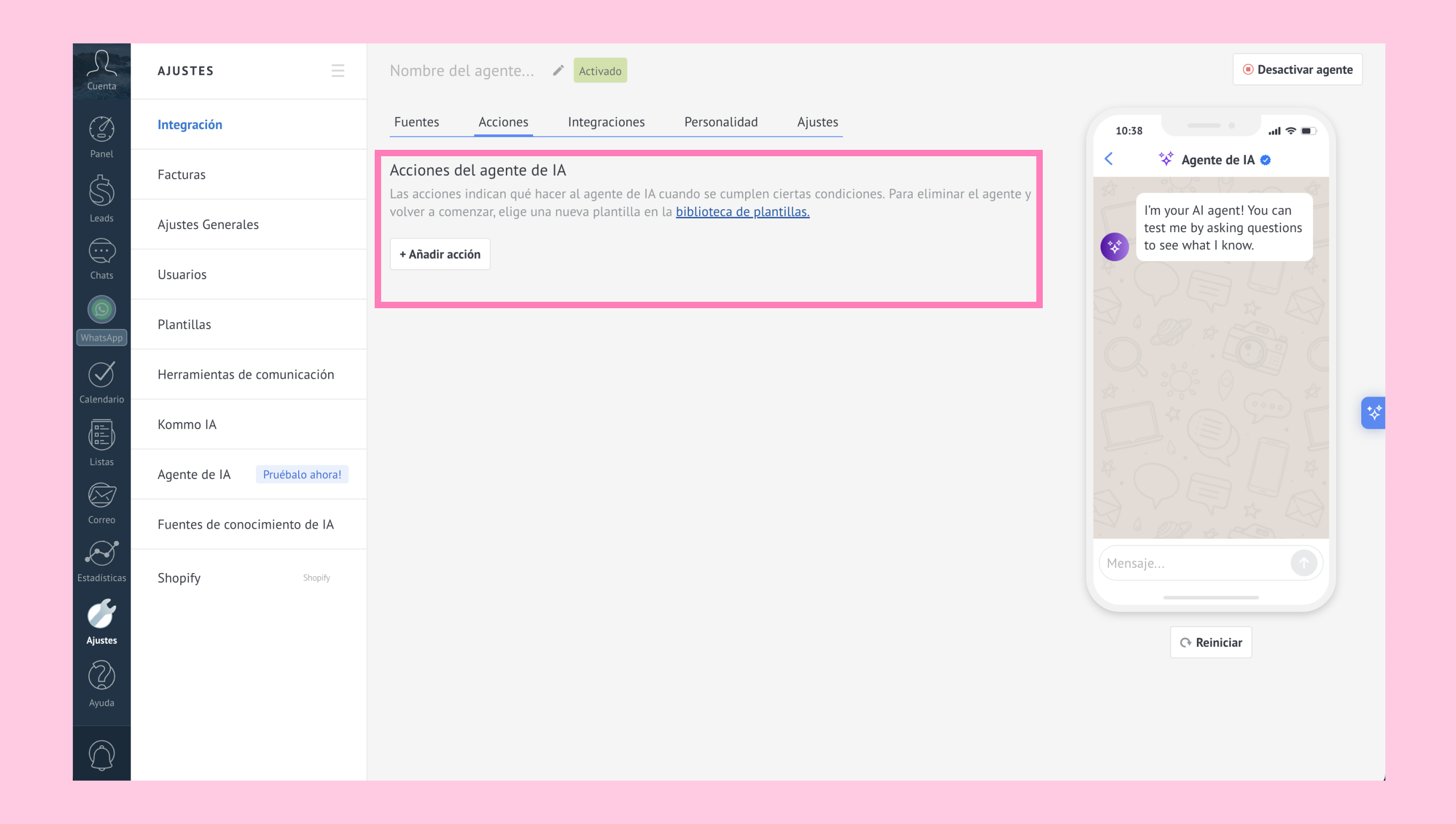This screenshot has width=1456, height=824.
Task: Select the Acciones tab
Action: 503,121
